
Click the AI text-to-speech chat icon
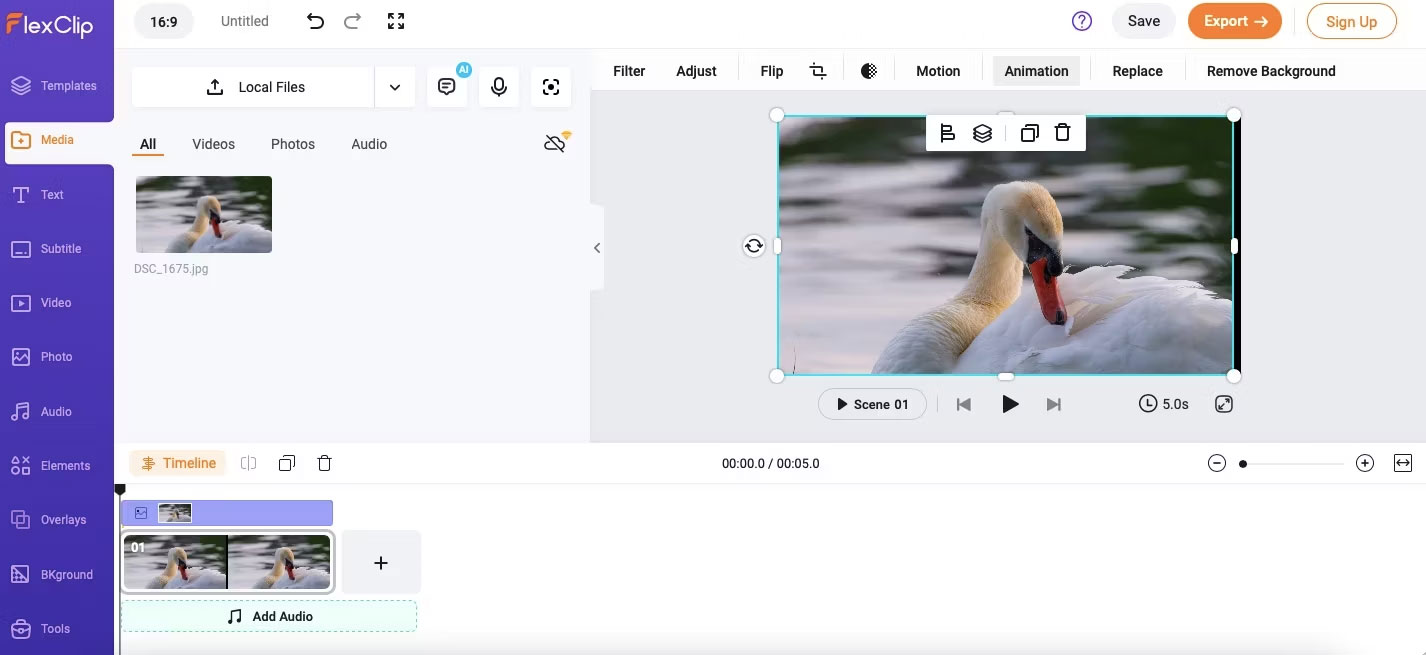coord(447,87)
